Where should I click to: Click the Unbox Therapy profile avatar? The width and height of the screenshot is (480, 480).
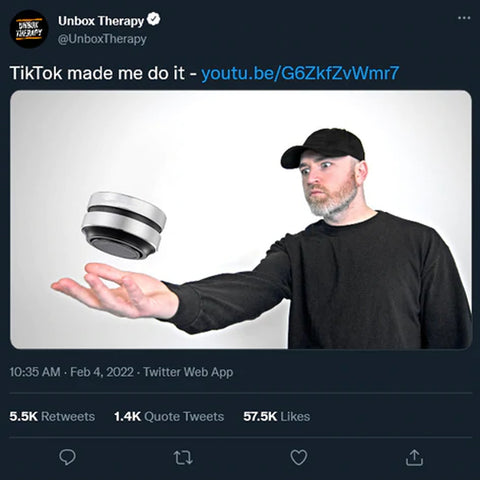pyautogui.click(x=29, y=29)
